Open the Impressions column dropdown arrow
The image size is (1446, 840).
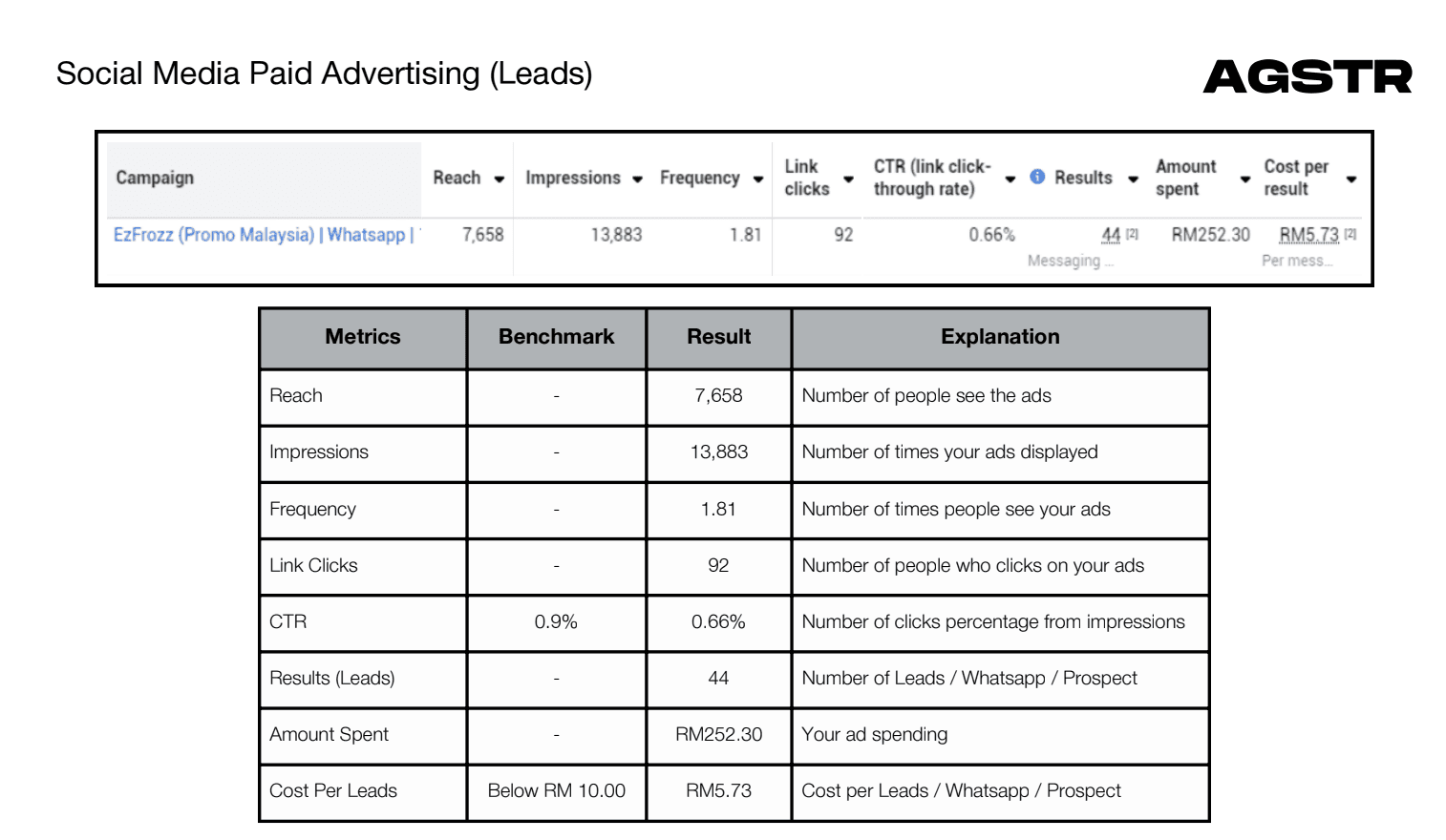(x=637, y=178)
